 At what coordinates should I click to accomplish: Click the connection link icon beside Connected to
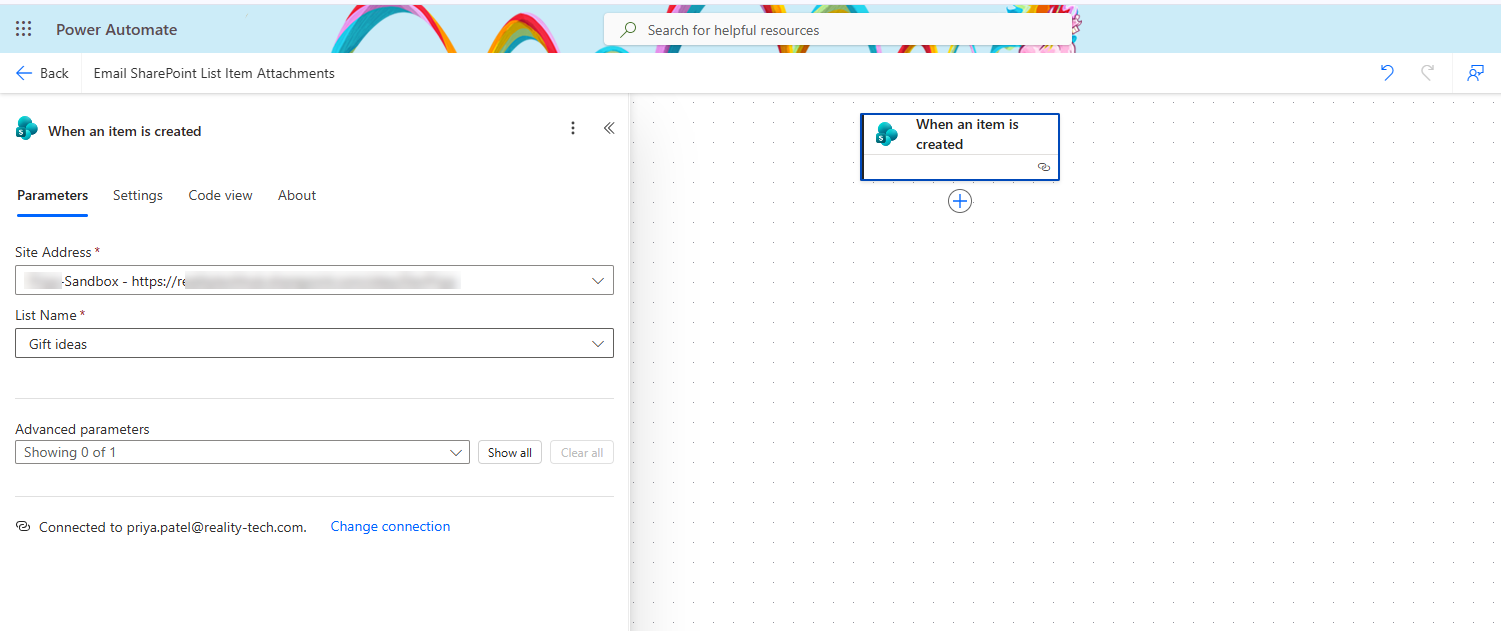pos(23,526)
